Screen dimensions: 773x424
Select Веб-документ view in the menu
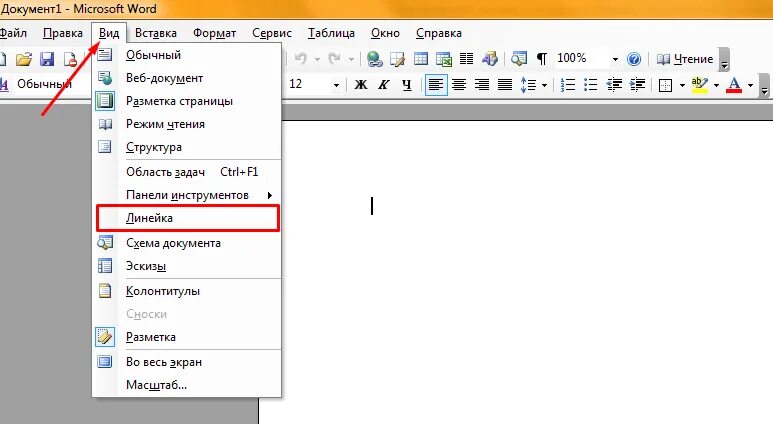coord(188,78)
